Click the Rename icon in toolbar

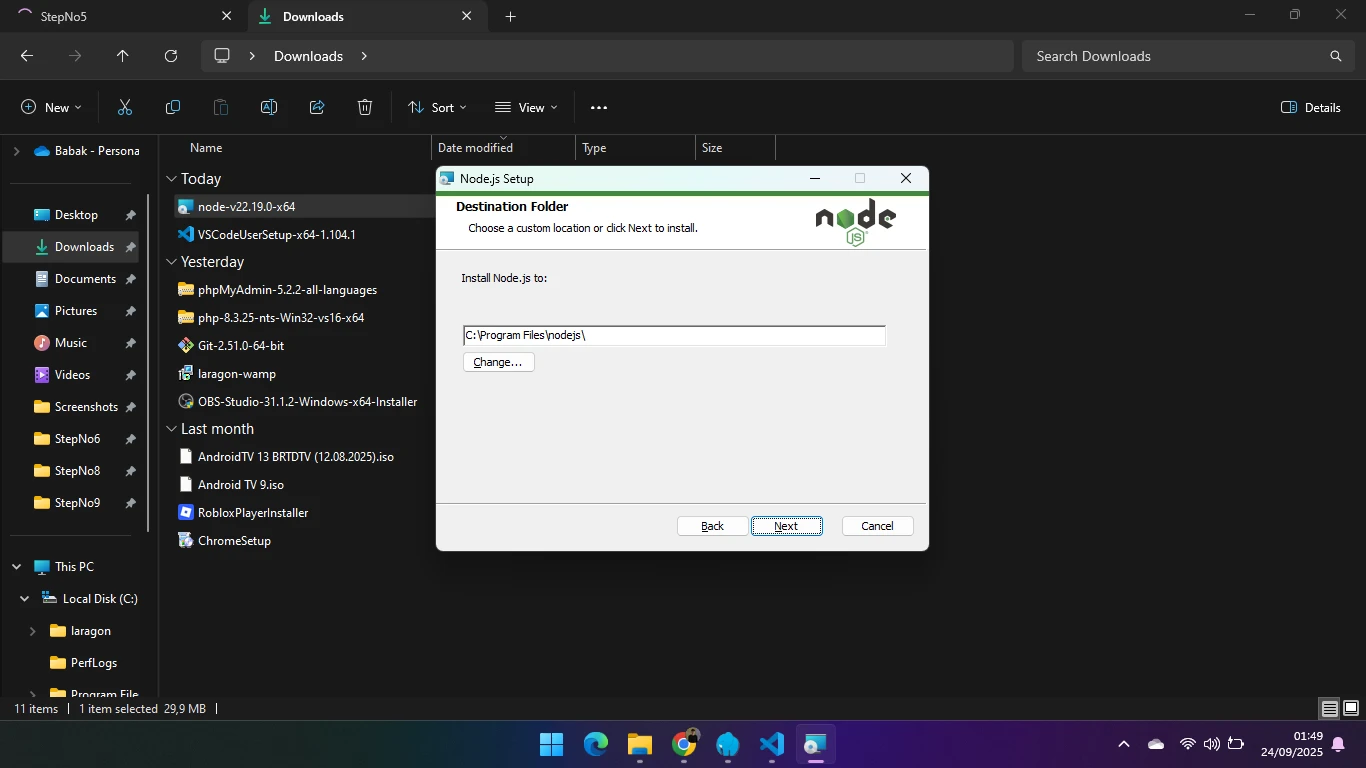[x=269, y=107]
